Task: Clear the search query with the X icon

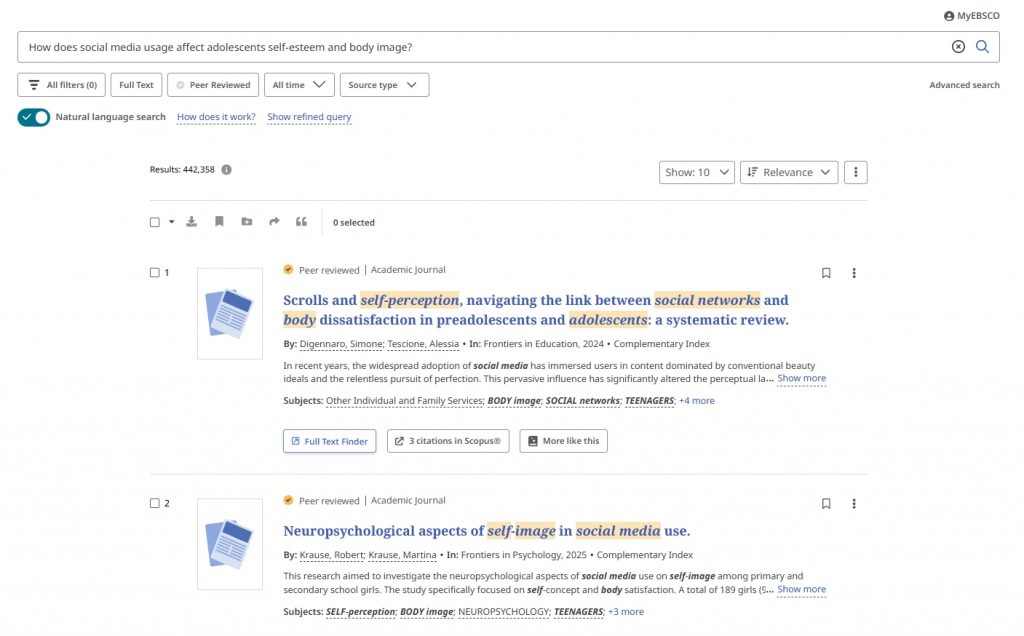Action: (x=958, y=47)
